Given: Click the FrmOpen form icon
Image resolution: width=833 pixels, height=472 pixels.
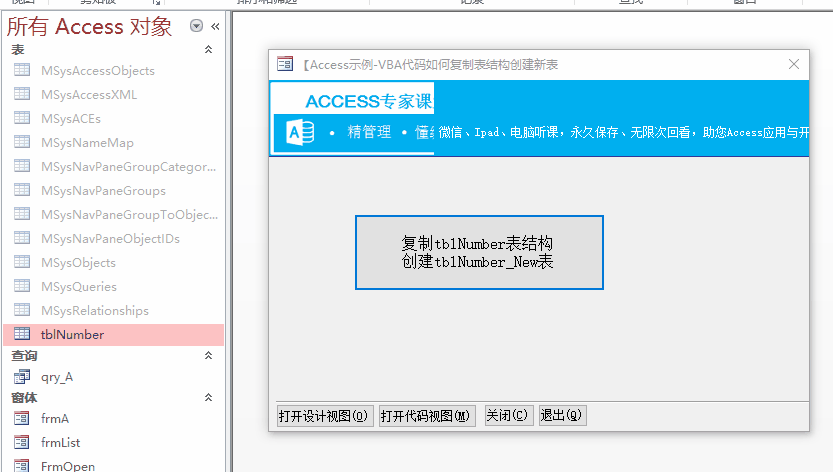Looking at the screenshot, I should 22,466.
